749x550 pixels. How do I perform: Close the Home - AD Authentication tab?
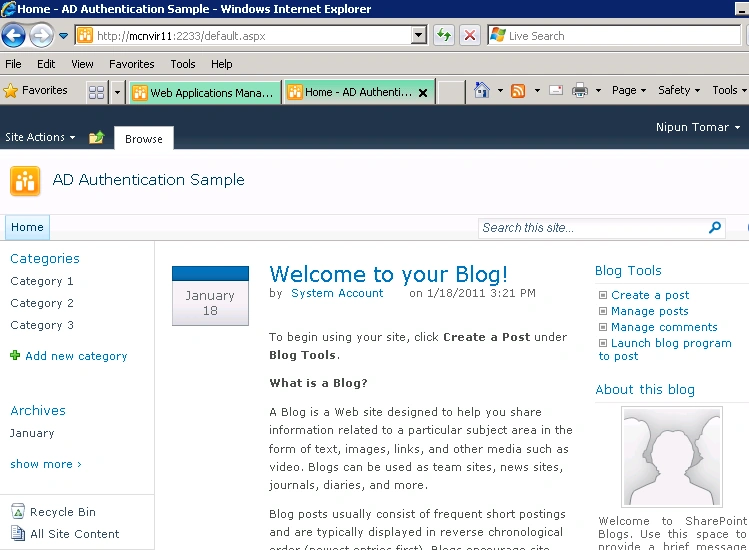coord(423,93)
